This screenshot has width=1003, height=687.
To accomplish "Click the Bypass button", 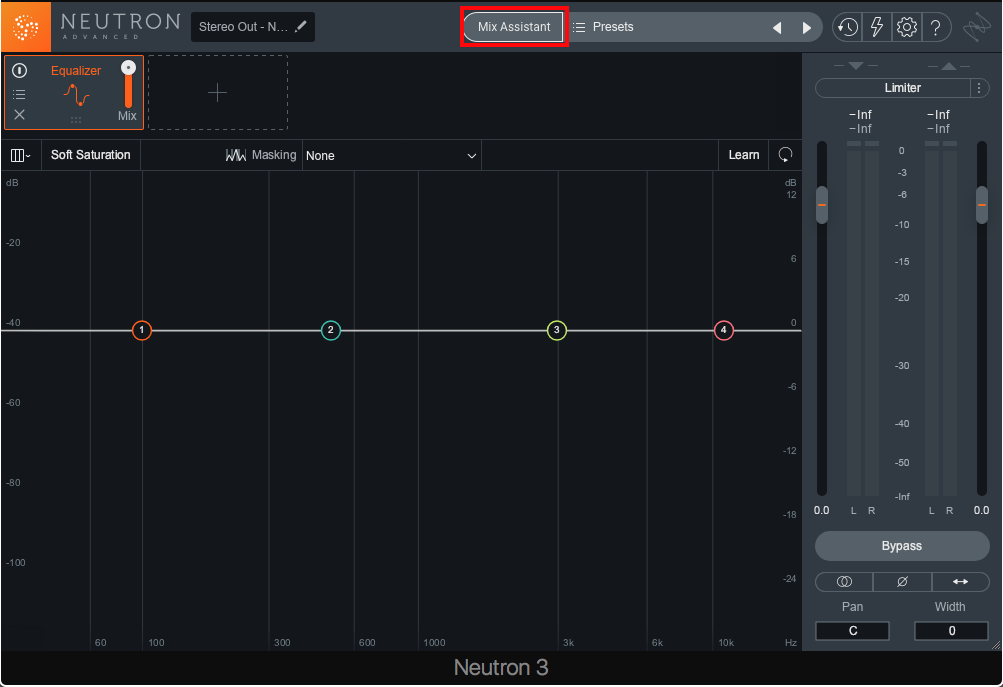I will point(902,546).
